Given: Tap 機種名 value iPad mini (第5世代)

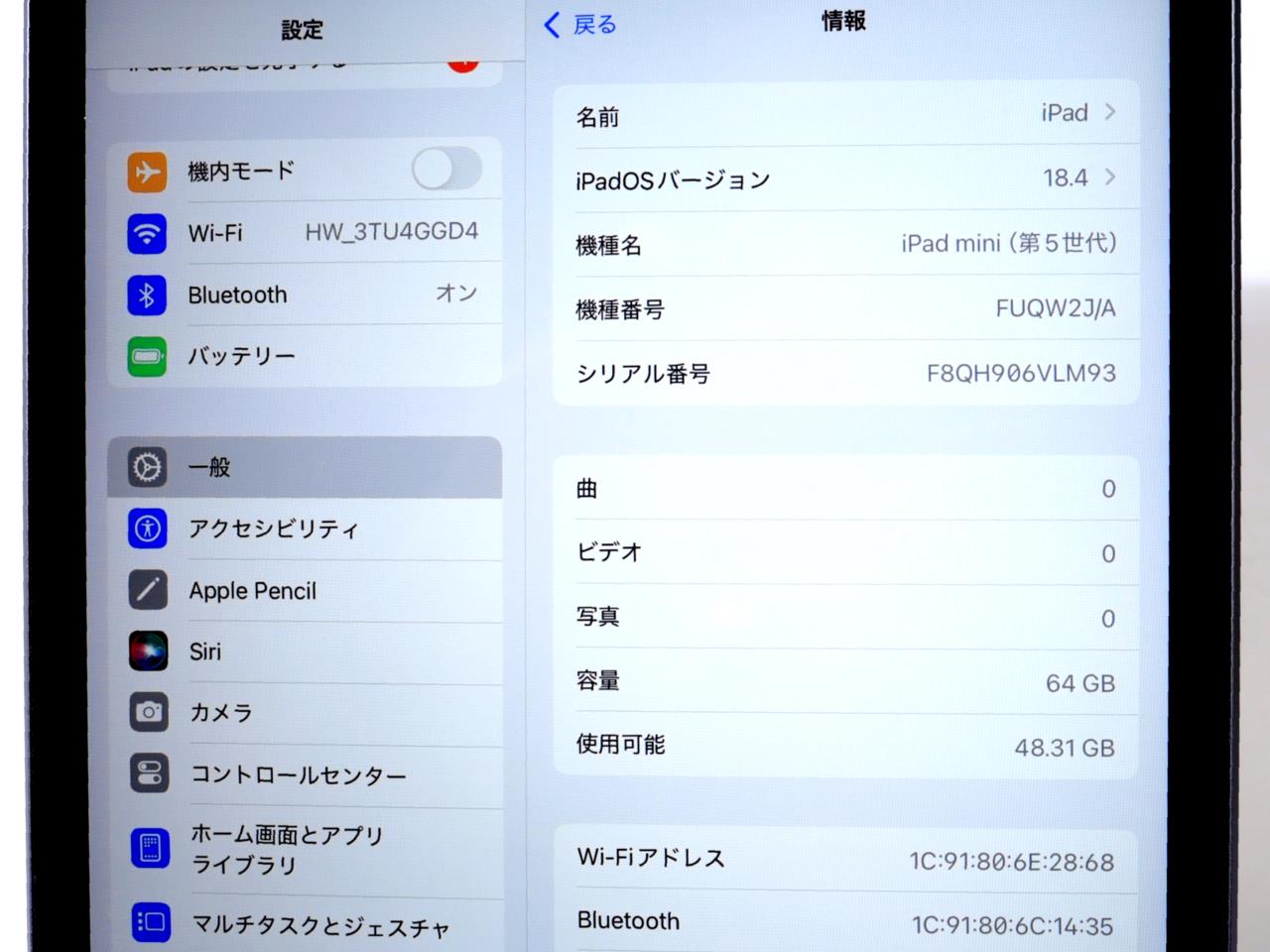Looking at the screenshot, I should pos(1009,243).
